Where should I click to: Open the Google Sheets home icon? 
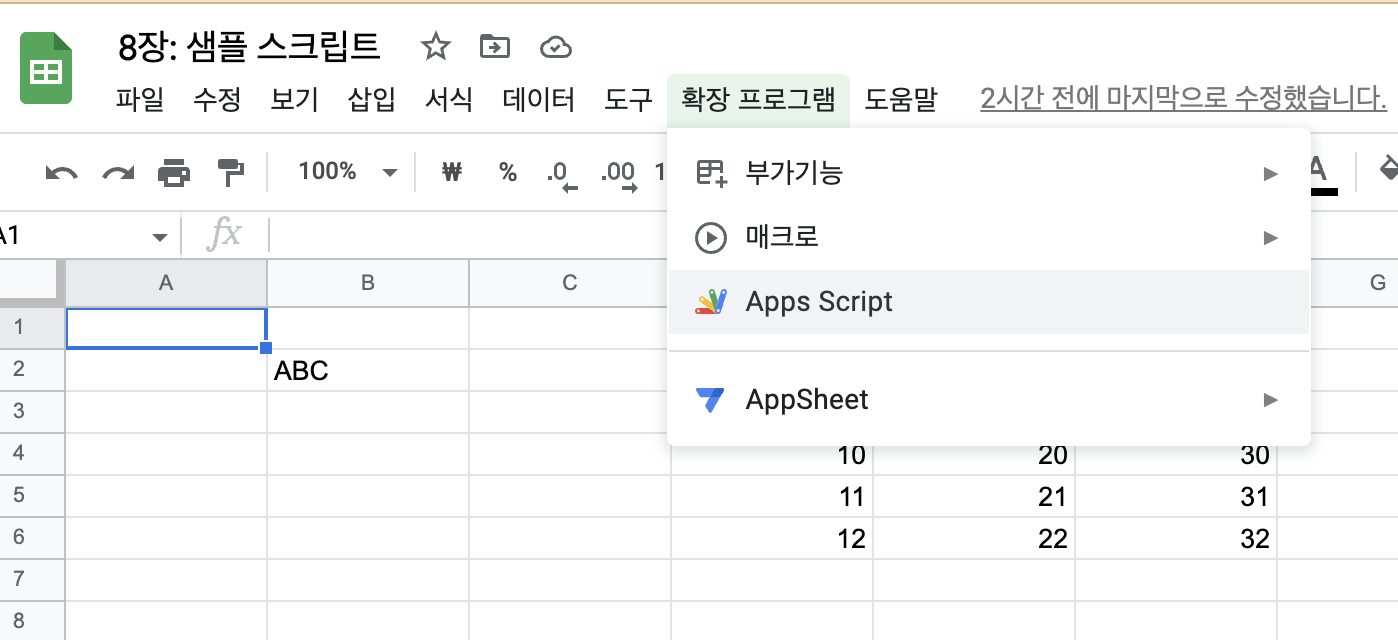point(46,68)
